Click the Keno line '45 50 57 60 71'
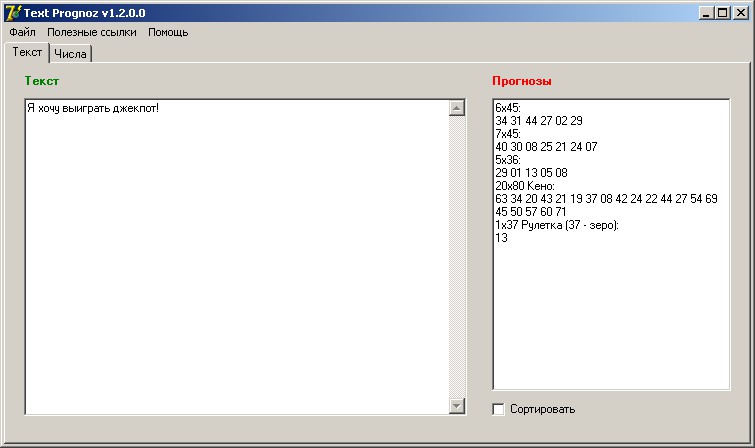Viewport: 755px width, 448px height. pos(531,212)
